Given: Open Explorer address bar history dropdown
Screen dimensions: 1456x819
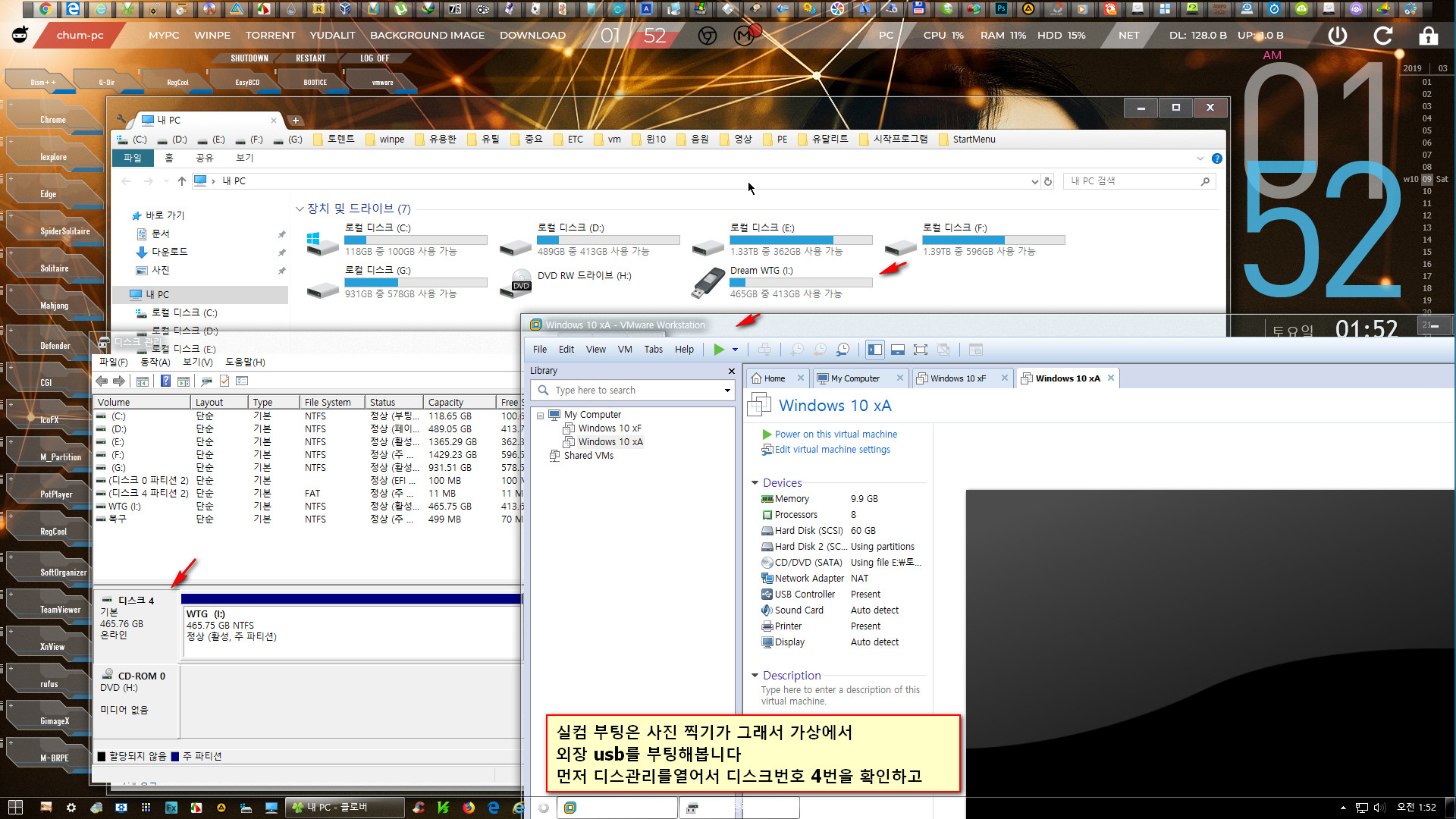Looking at the screenshot, I should click(1034, 181).
